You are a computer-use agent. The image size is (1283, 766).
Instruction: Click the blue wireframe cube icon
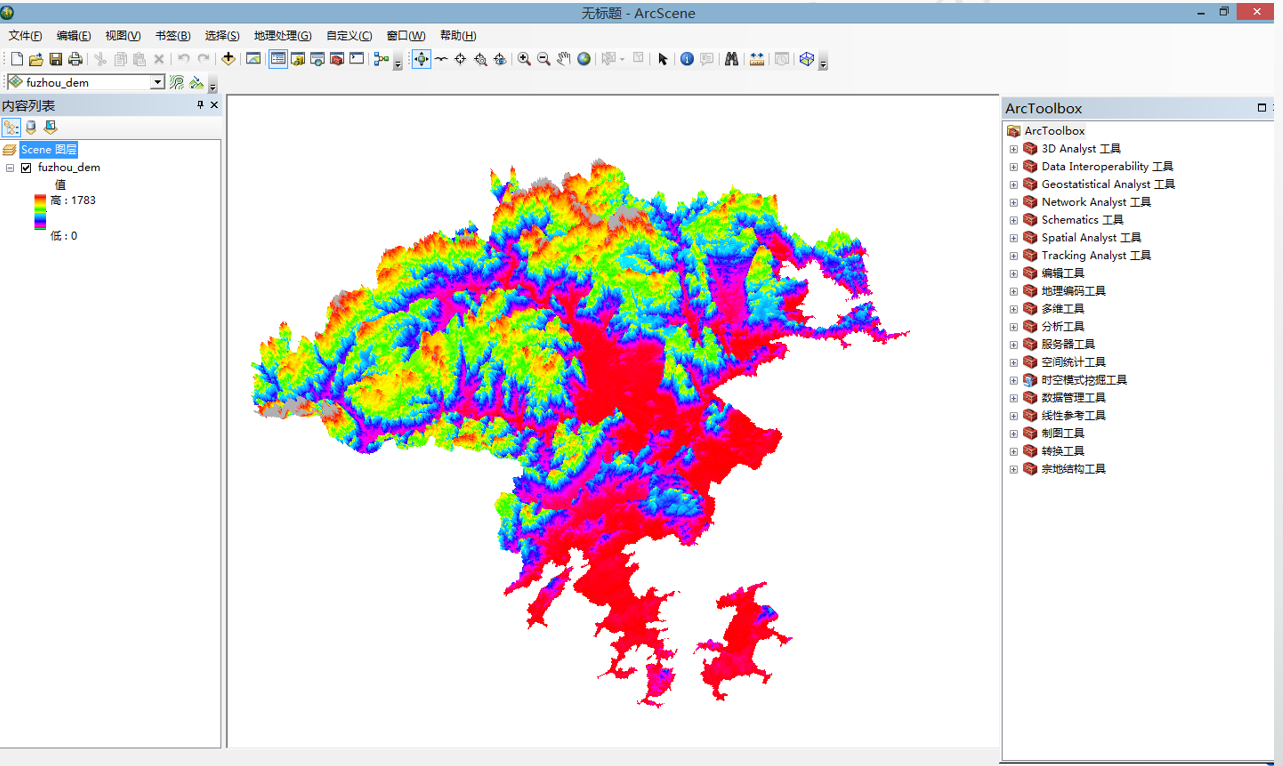pyautogui.click(x=807, y=59)
